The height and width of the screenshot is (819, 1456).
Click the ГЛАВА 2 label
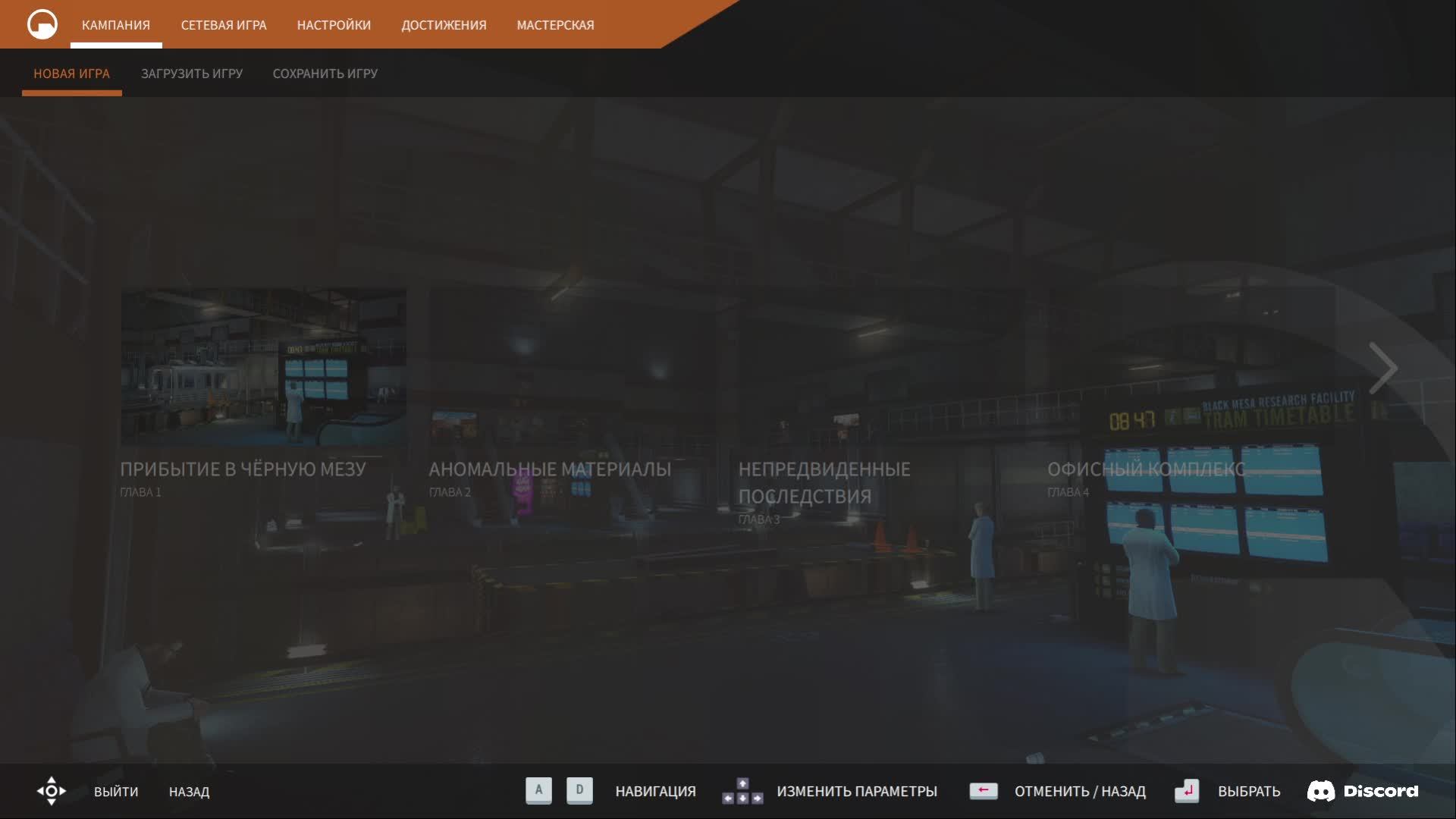450,492
